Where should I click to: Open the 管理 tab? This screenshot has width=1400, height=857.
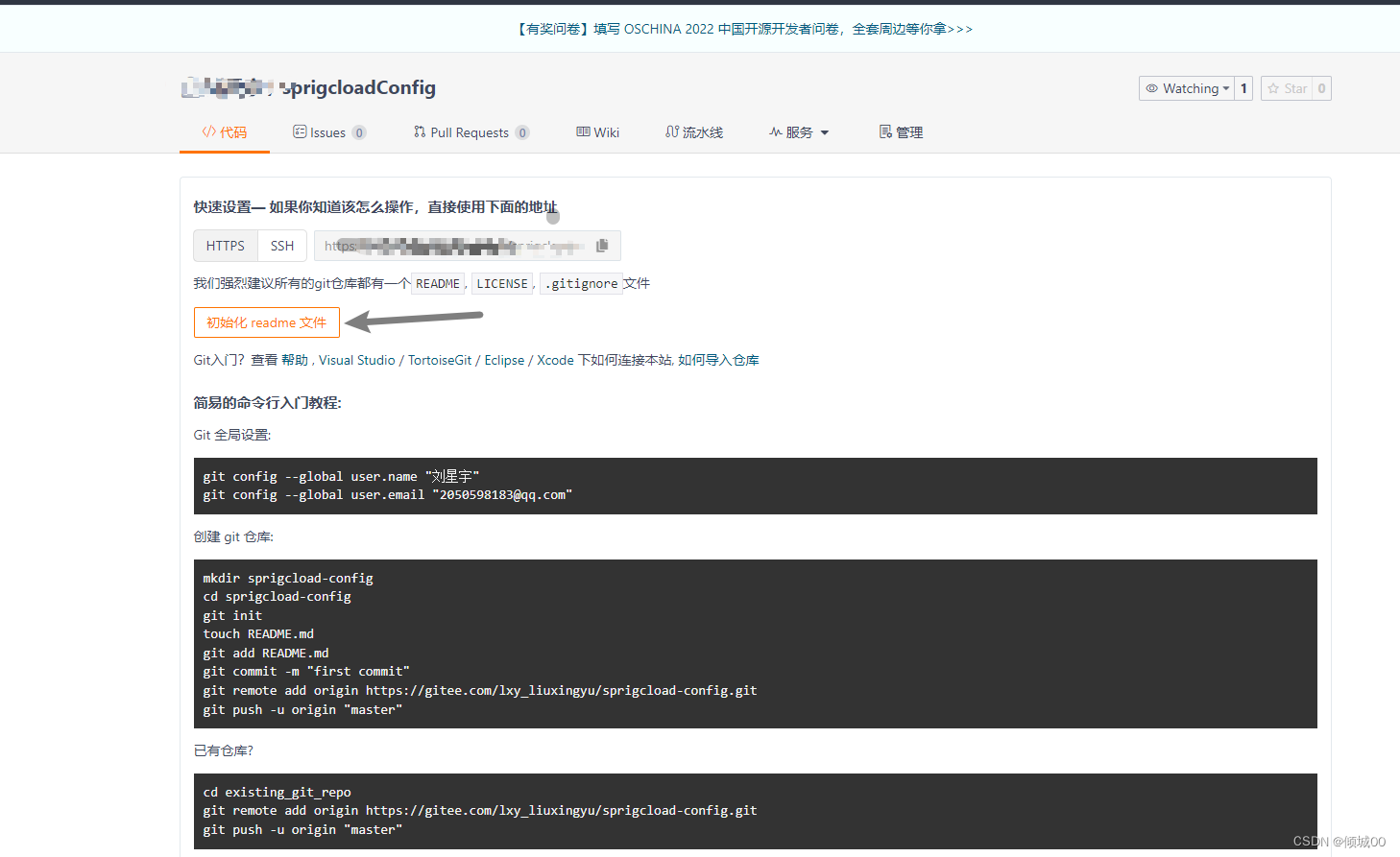[902, 132]
